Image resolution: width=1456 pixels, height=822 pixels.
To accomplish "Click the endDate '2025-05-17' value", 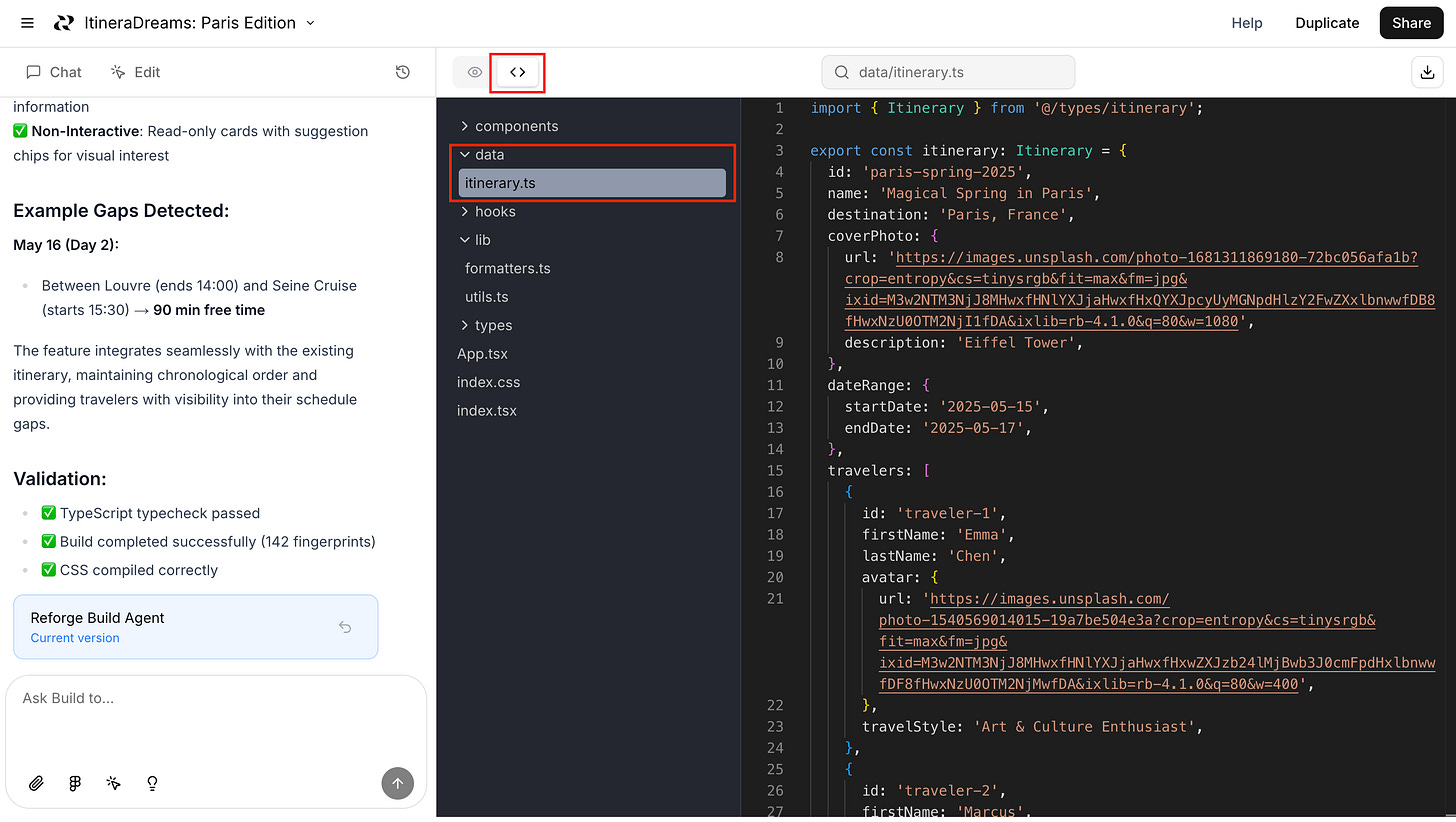I will coord(973,428).
